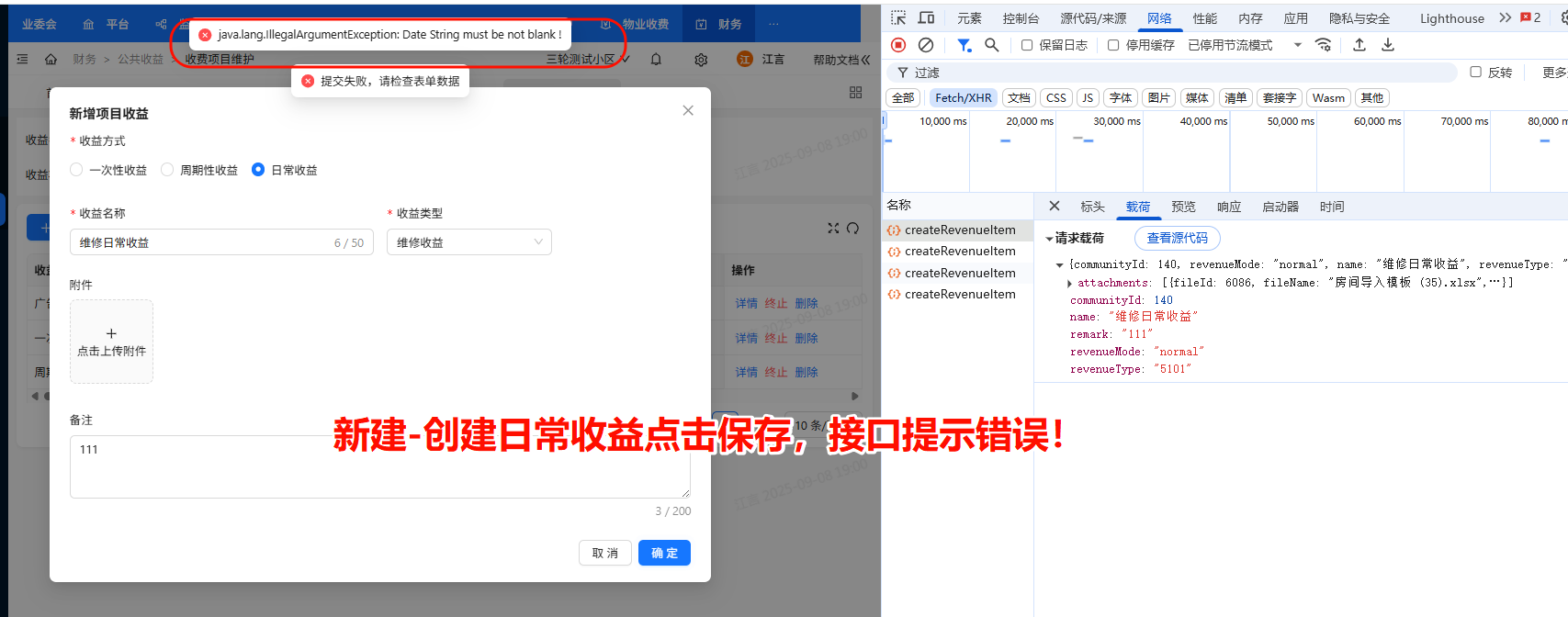The height and width of the screenshot is (617, 1568).
Task: Click the 江 user avatar
Action: pyautogui.click(x=744, y=59)
